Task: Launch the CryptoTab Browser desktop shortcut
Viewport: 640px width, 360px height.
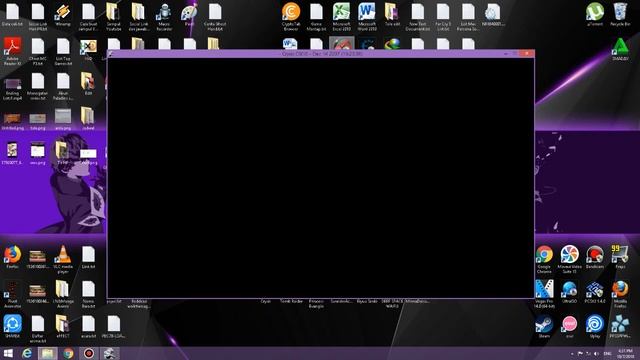Action: (291, 17)
